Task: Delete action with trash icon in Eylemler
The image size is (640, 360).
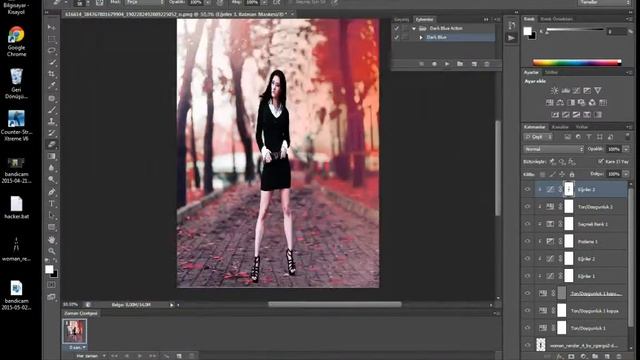Action: click(487, 64)
